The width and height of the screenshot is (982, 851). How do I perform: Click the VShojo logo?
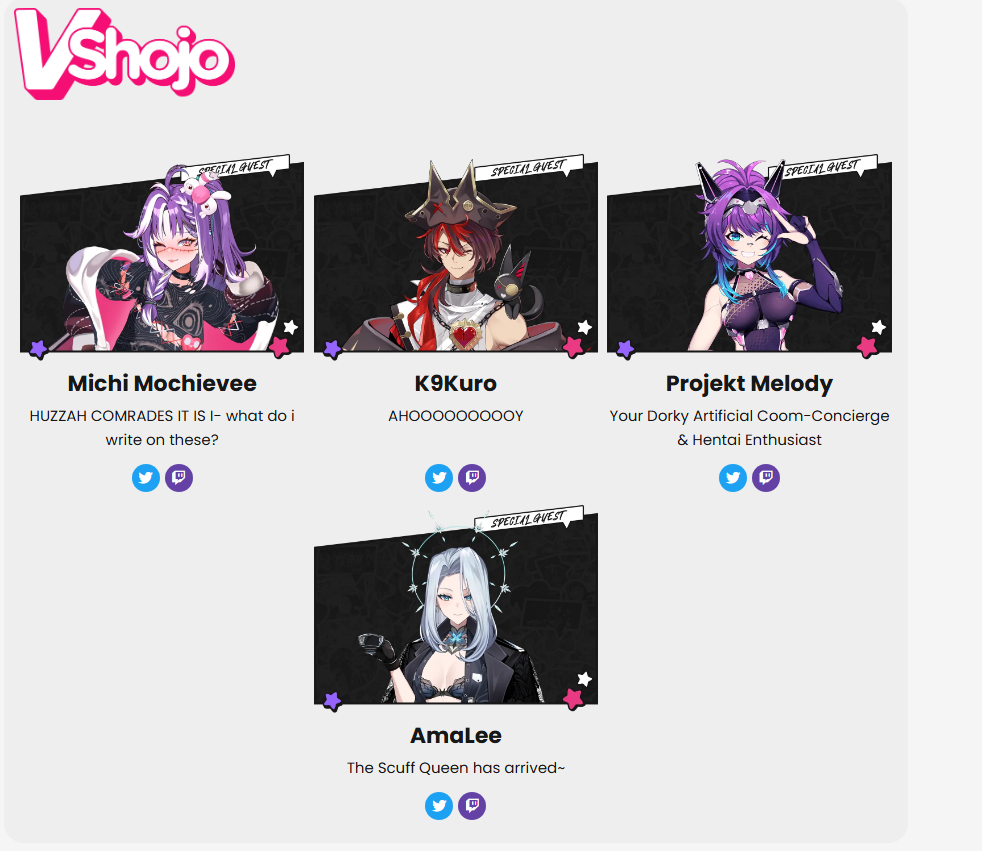pyautogui.click(x=125, y=53)
